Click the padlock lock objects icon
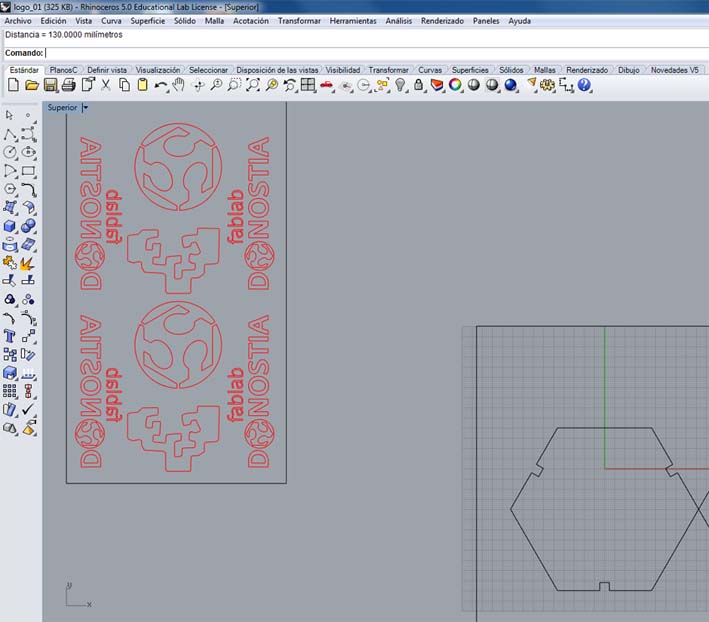 [x=419, y=85]
